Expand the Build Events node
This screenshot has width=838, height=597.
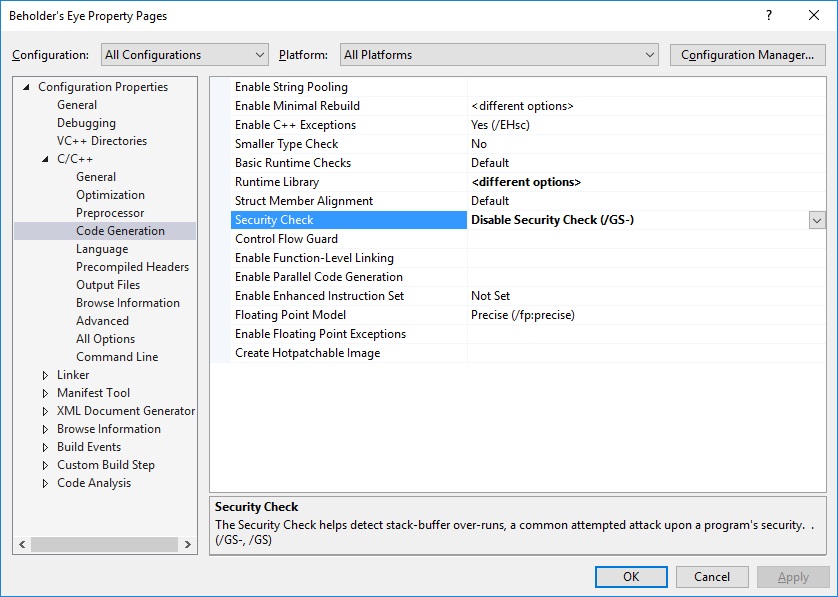click(45, 447)
